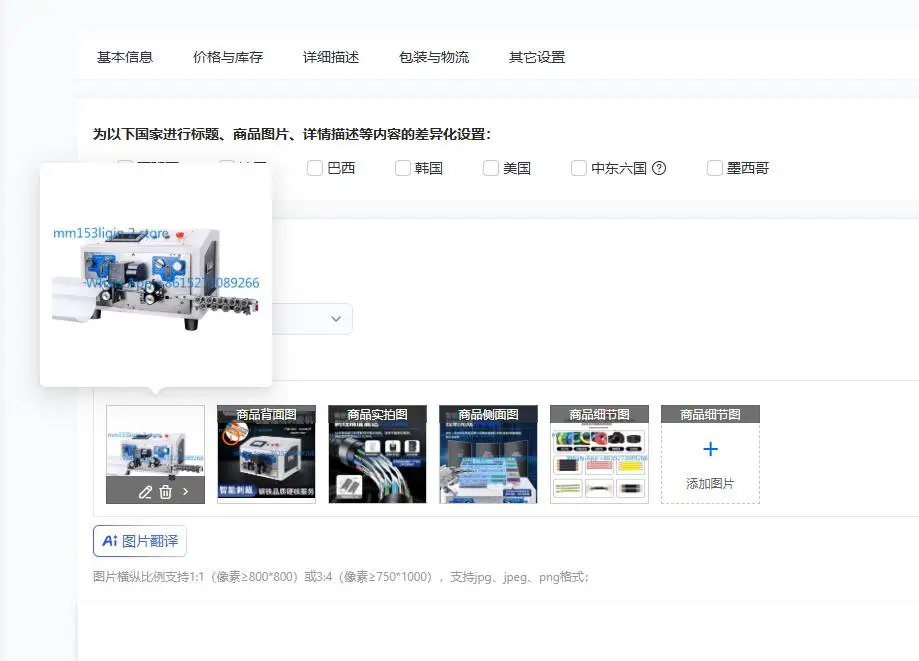Check the 中东六国 checkbox

click(x=578, y=168)
